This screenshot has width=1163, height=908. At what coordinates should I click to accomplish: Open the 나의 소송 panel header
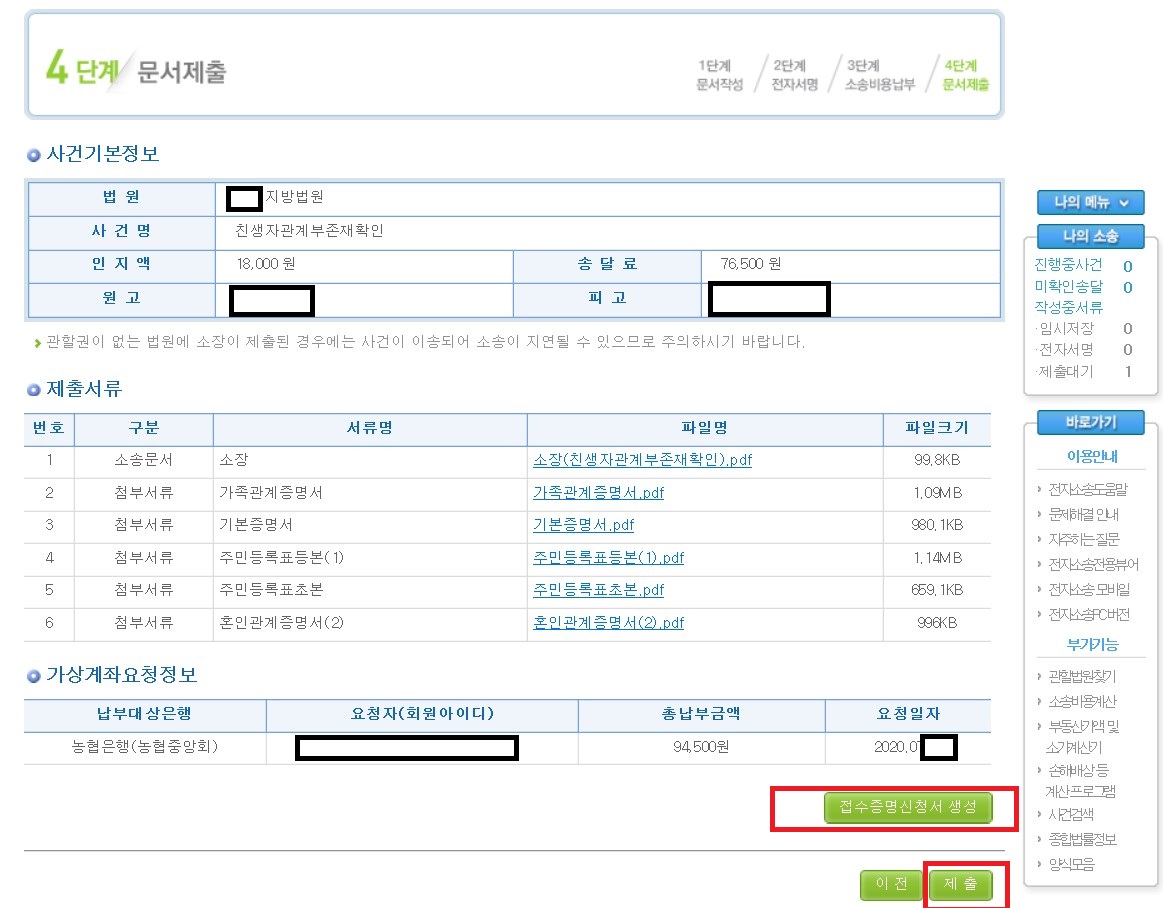click(1090, 237)
